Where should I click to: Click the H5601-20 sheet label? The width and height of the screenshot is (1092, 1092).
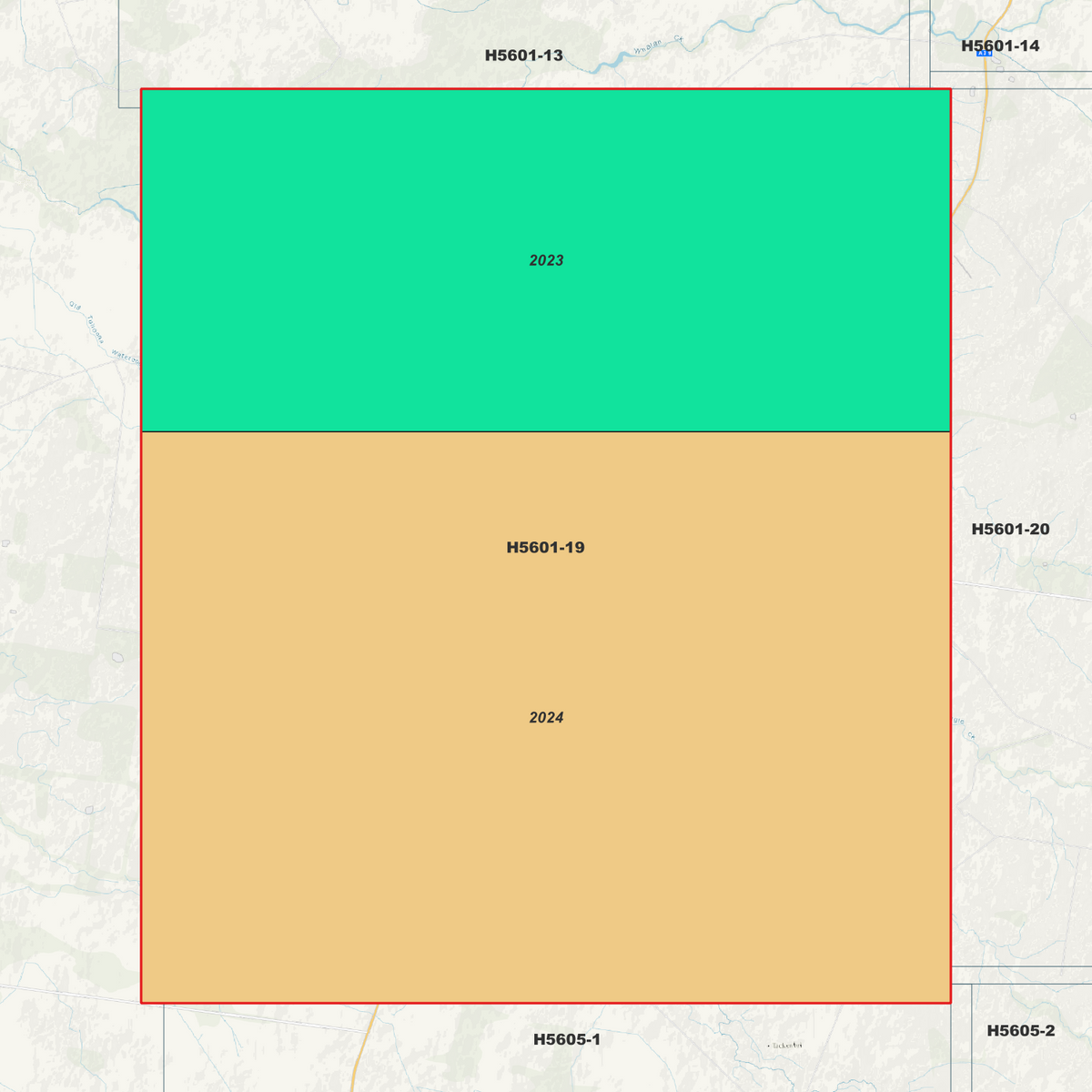pos(1010,530)
